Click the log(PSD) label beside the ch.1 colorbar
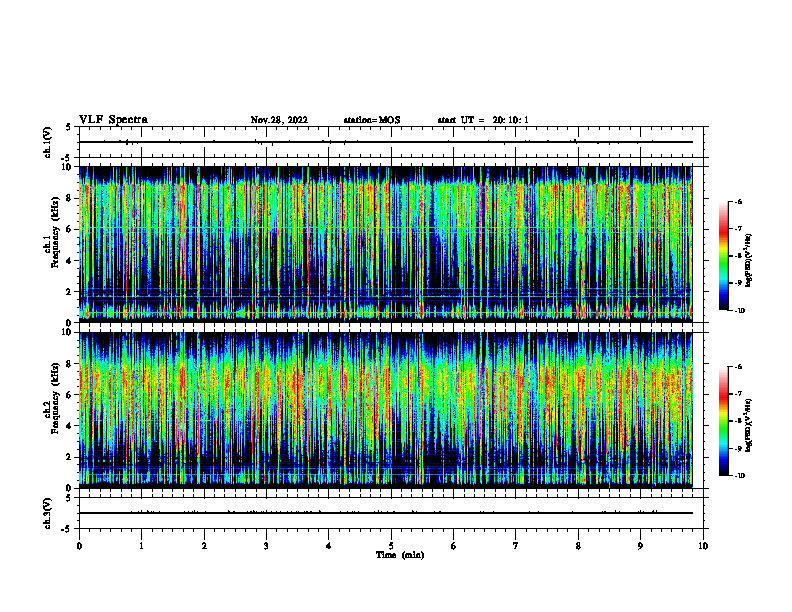 pos(749,260)
